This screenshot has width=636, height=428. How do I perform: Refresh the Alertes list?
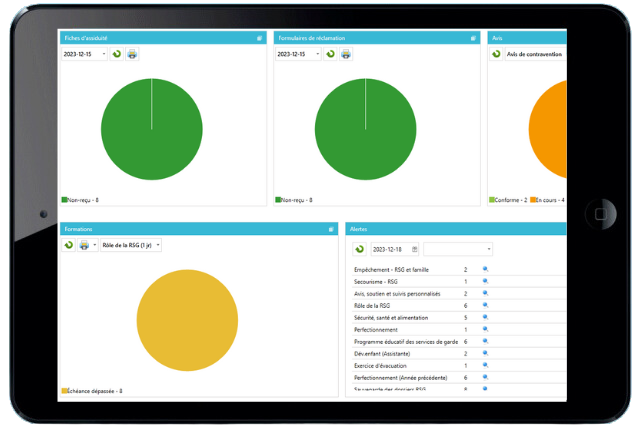(359, 249)
